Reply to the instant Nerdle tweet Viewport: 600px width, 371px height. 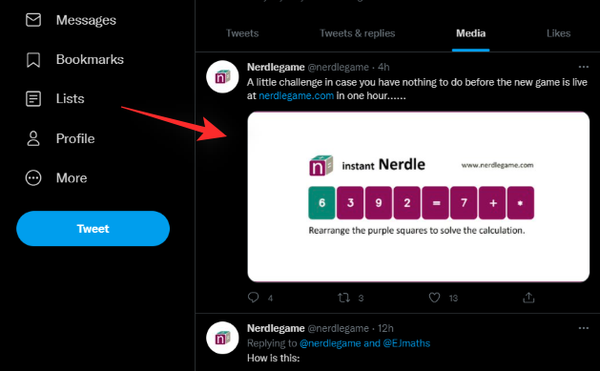tap(253, 298)
